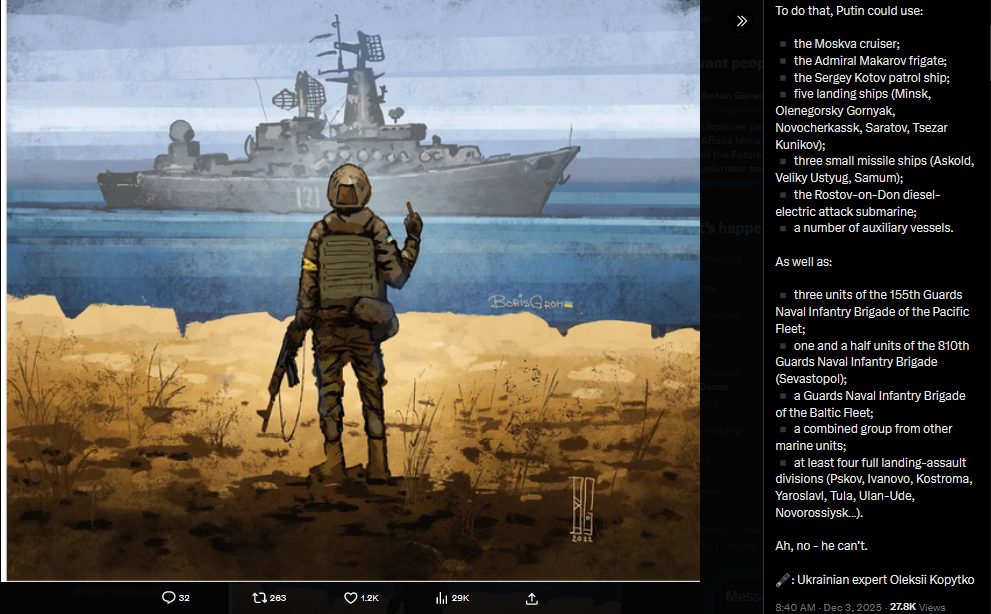Select bullet 'a combined group from other marine units'
The height and width of the screenshot is (614, 991).
coord(863,437)
